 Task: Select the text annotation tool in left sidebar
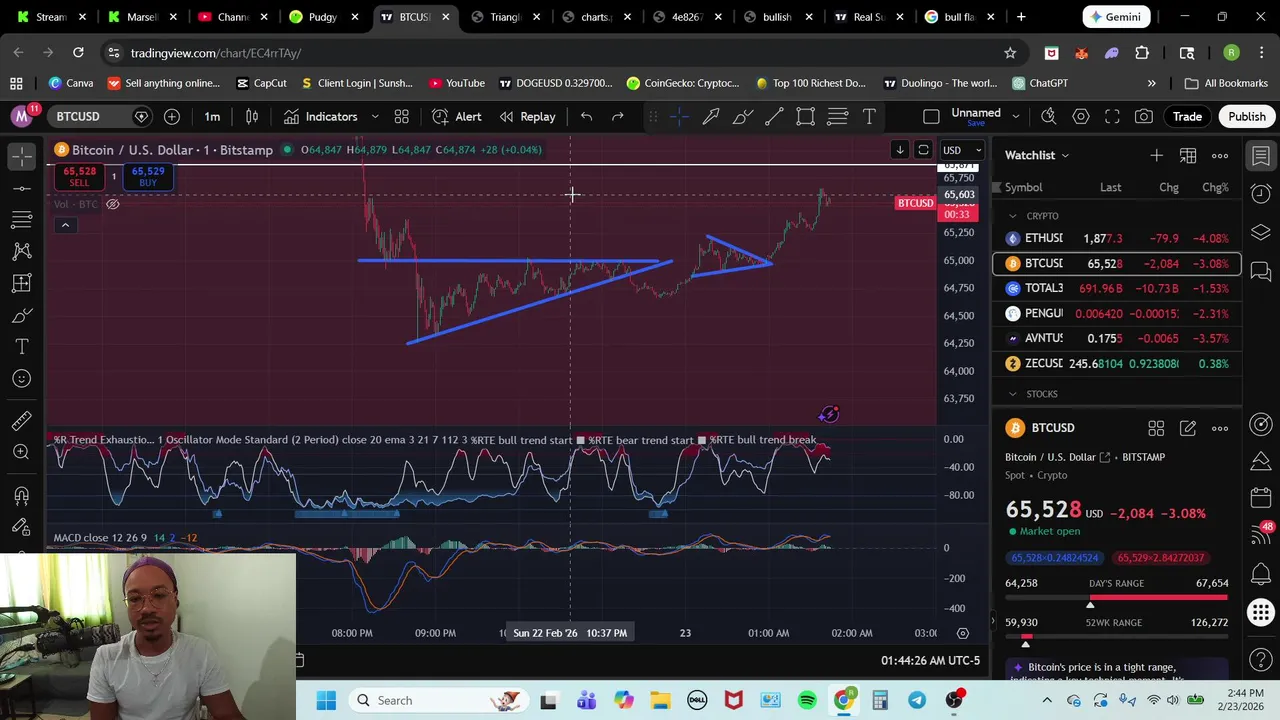[x=21, y=347]
